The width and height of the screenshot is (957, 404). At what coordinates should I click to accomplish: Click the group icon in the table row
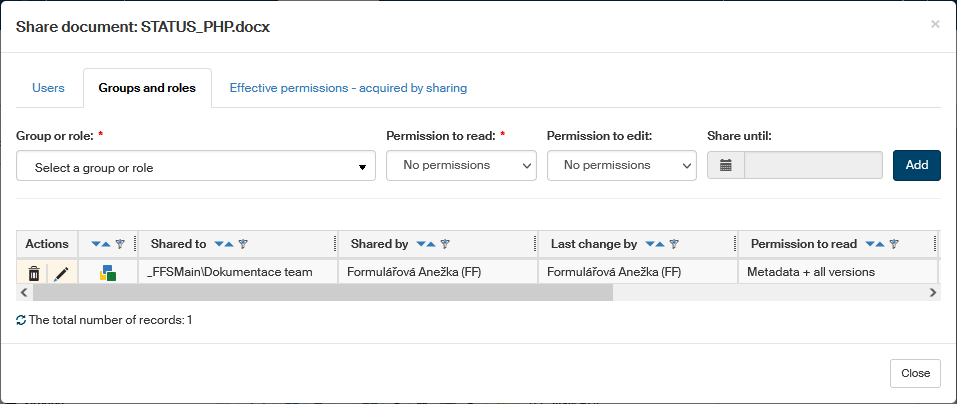coord(108,272)
